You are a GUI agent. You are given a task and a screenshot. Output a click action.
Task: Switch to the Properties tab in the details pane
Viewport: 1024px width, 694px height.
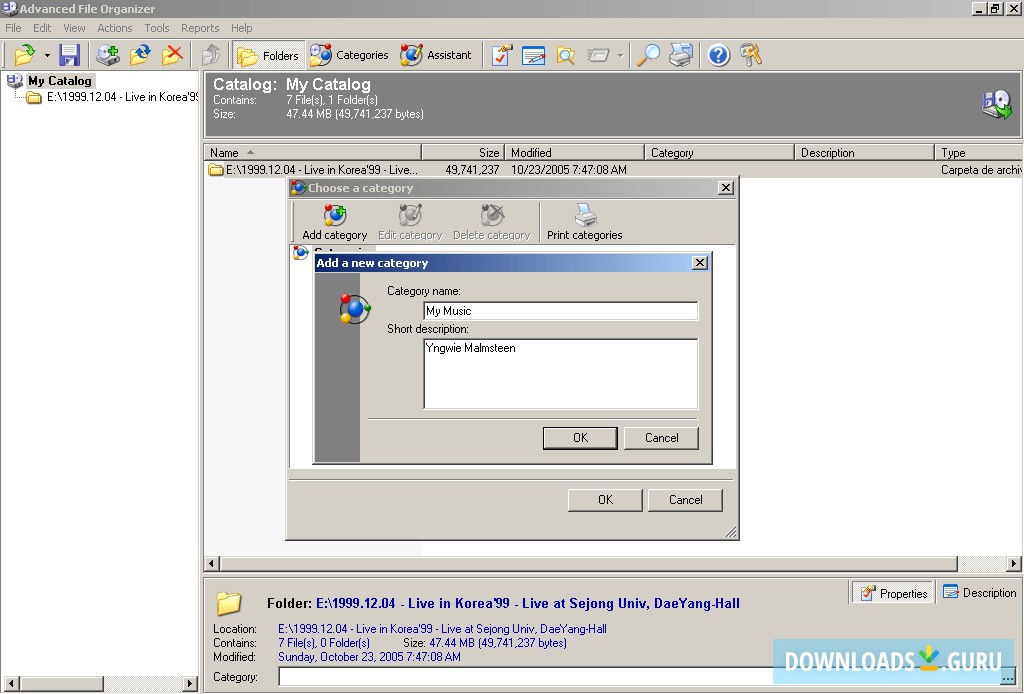[x=893, y=593]
